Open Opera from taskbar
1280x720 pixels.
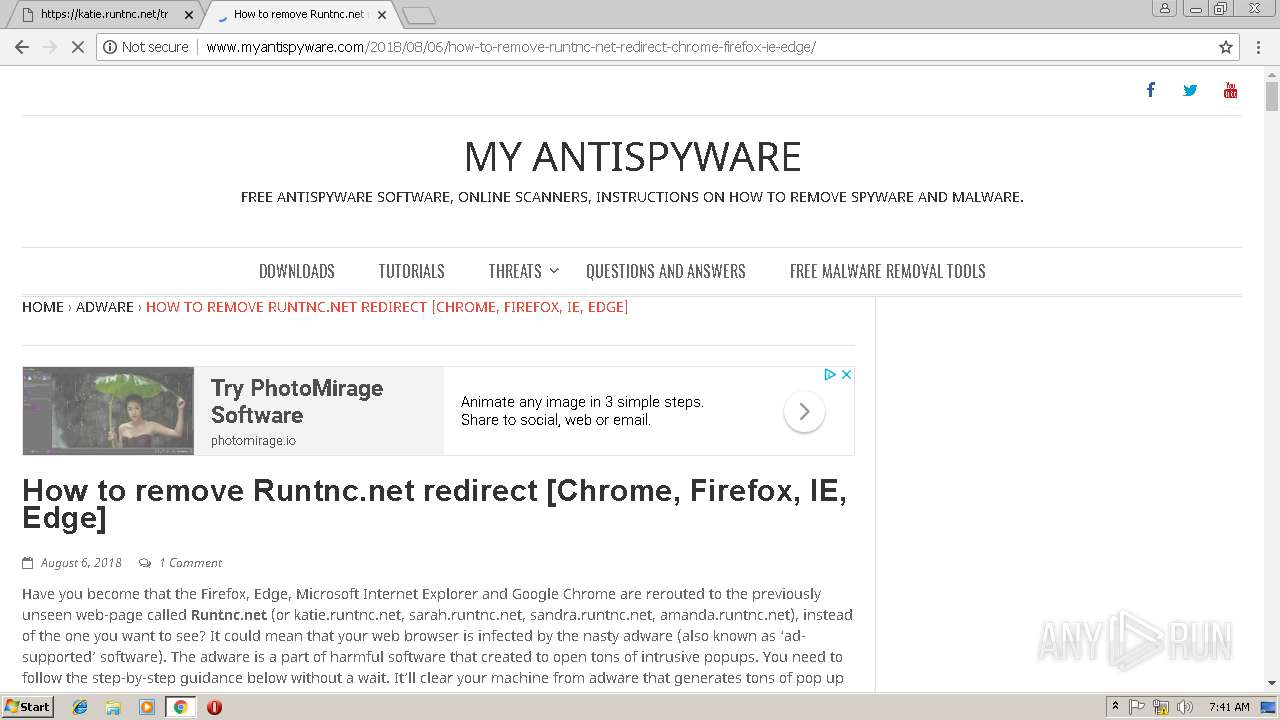(214, 707)
